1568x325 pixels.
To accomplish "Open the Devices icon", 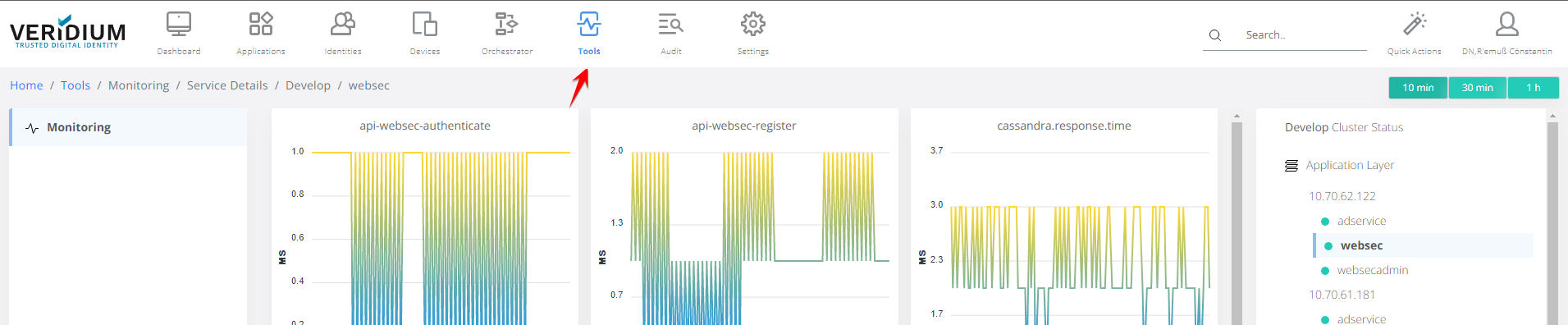I will [x=425, y=24].
